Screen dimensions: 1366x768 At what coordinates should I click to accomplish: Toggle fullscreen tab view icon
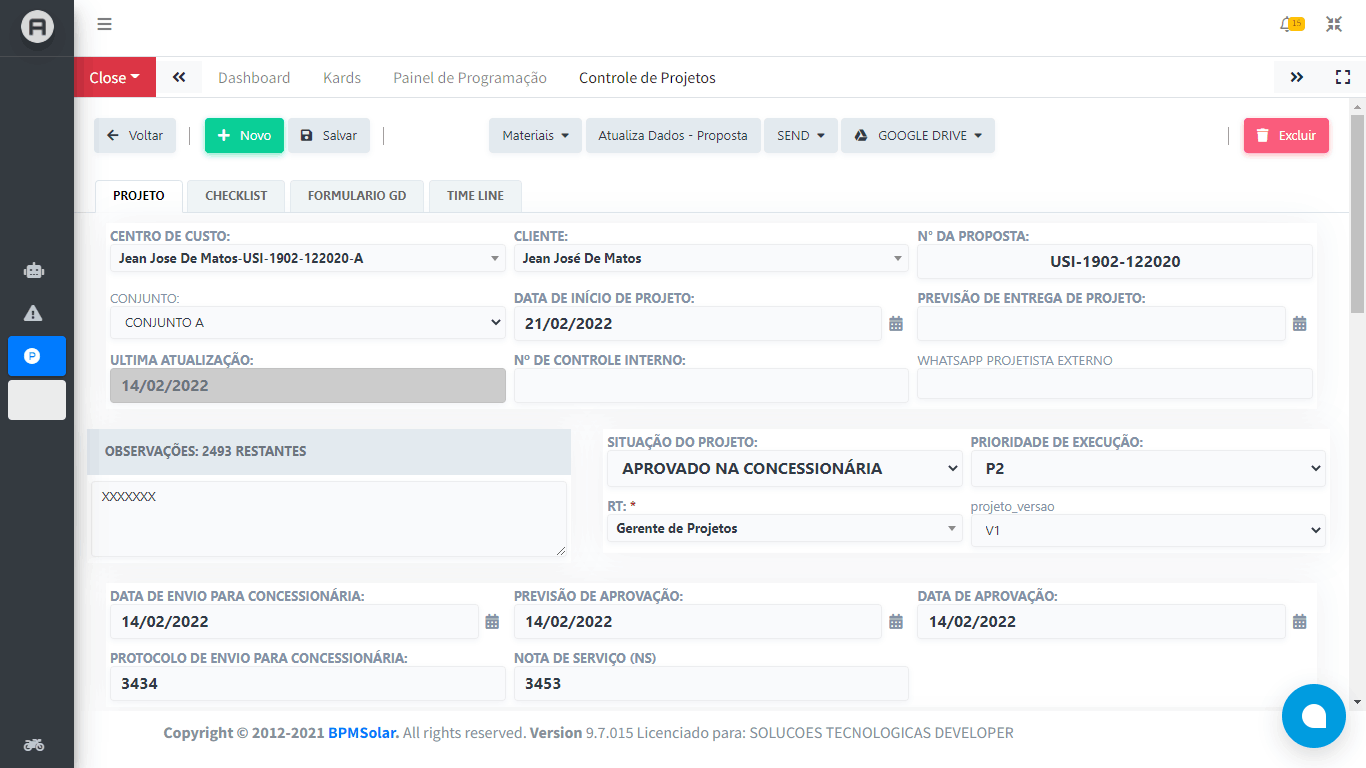pyautogui.click(x=1343, y=77)
